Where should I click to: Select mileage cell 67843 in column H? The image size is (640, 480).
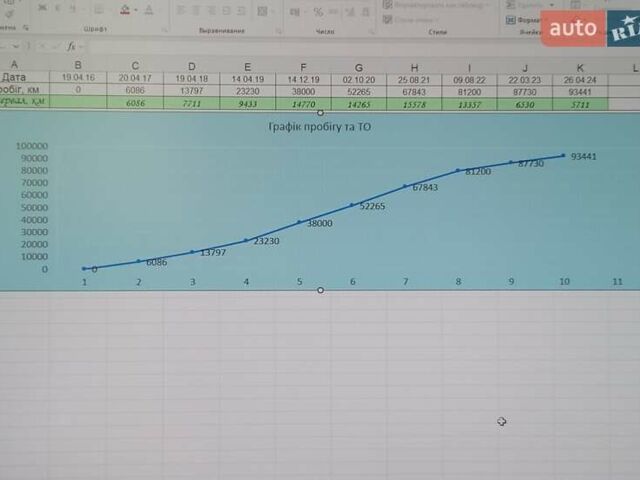tap(414, 92)
